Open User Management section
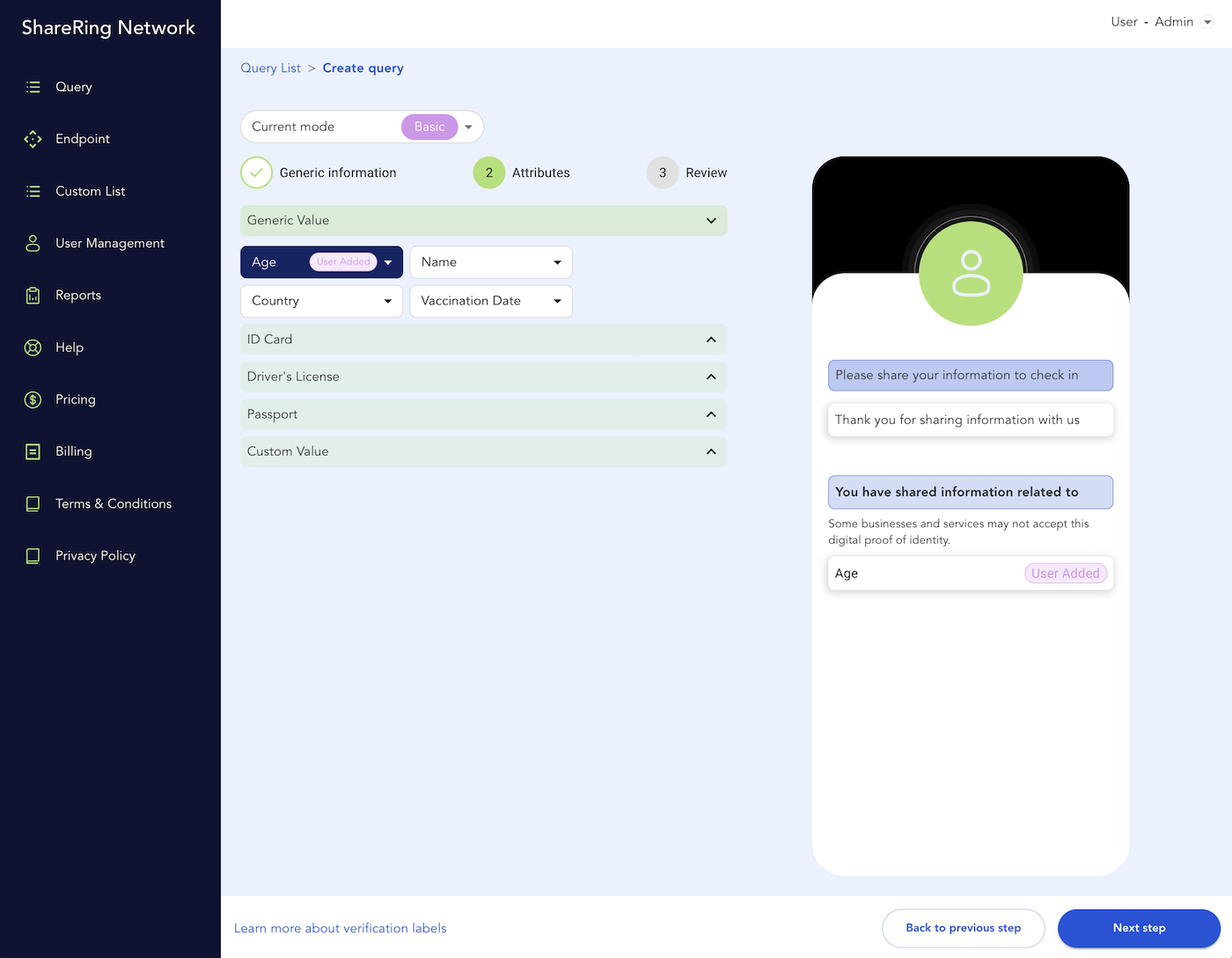This screenshot has height=958, width=1232. point(110,244)
